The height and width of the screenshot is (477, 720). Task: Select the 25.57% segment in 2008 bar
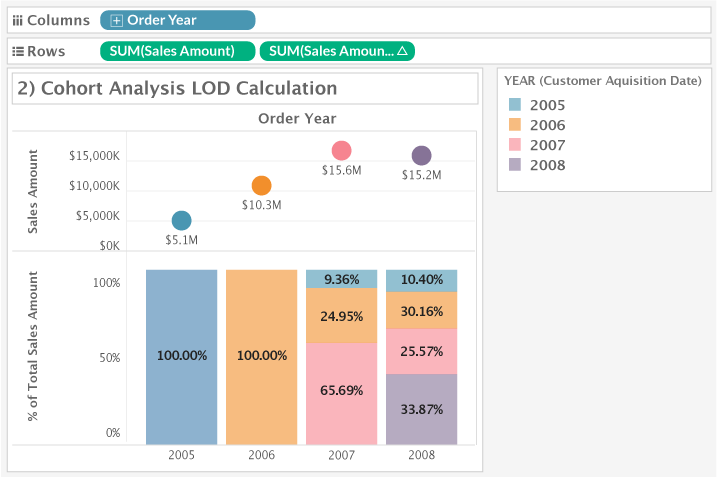click(x=422, y=351)
